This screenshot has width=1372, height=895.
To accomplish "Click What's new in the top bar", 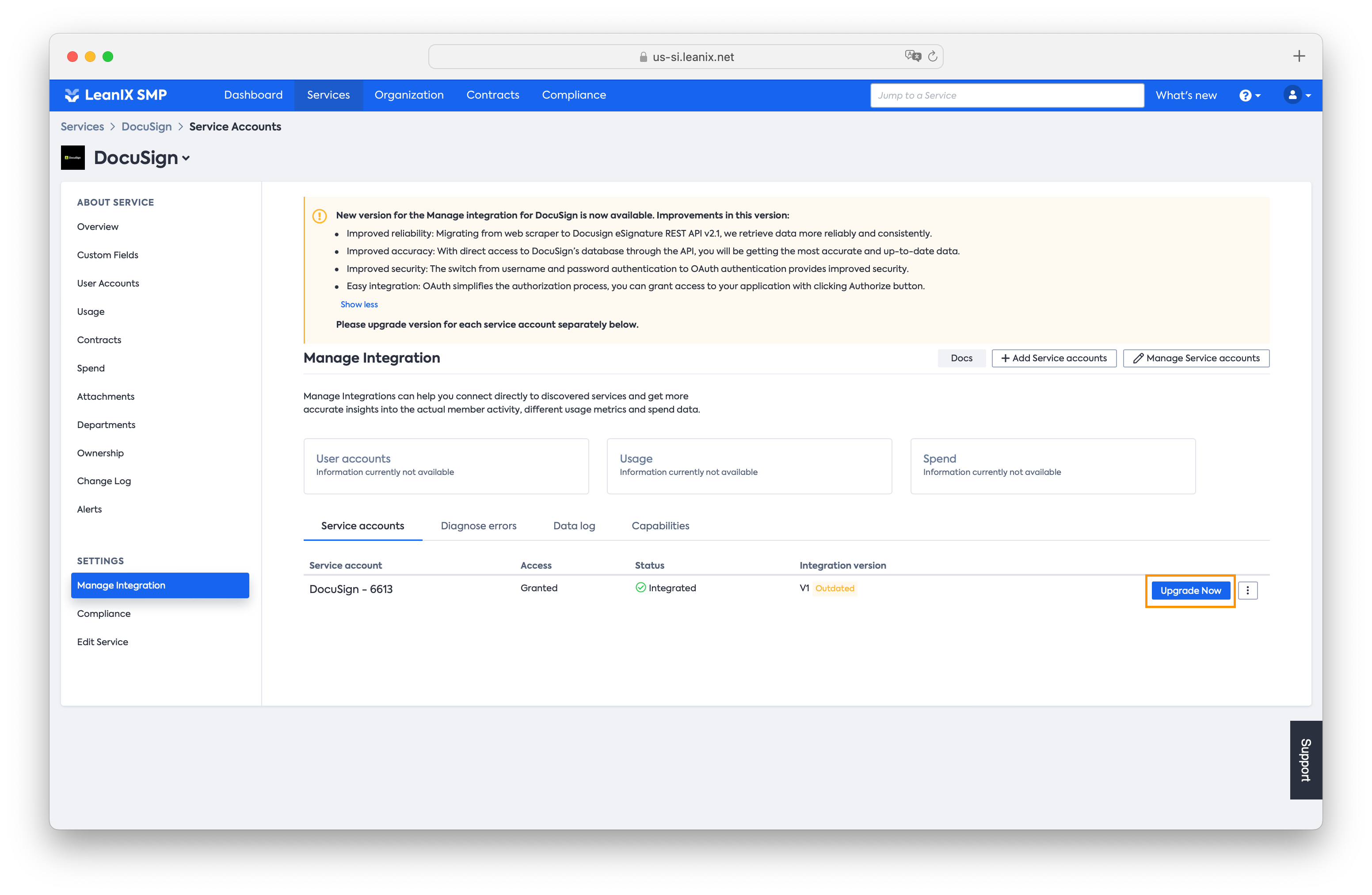I will pos(1186,96).
